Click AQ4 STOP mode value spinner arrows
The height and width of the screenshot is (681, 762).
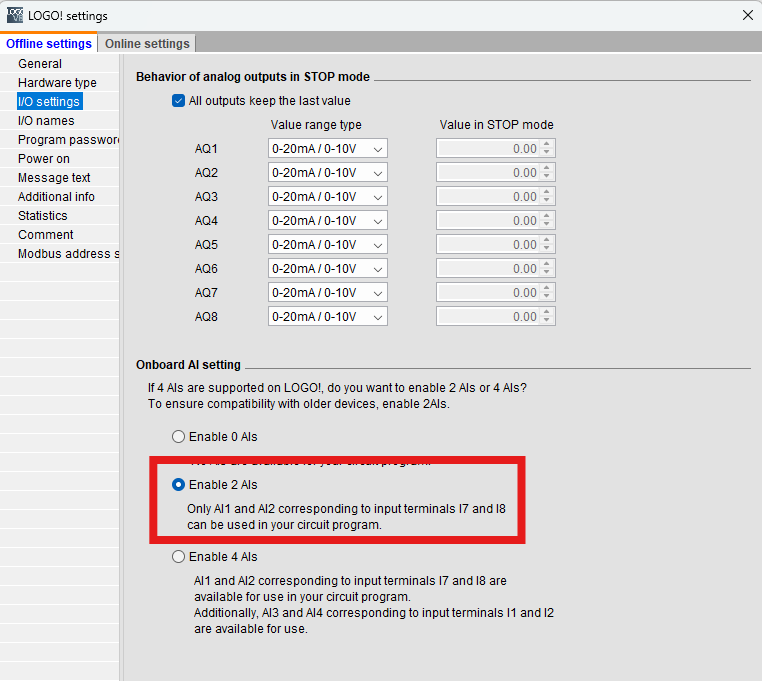547,221
